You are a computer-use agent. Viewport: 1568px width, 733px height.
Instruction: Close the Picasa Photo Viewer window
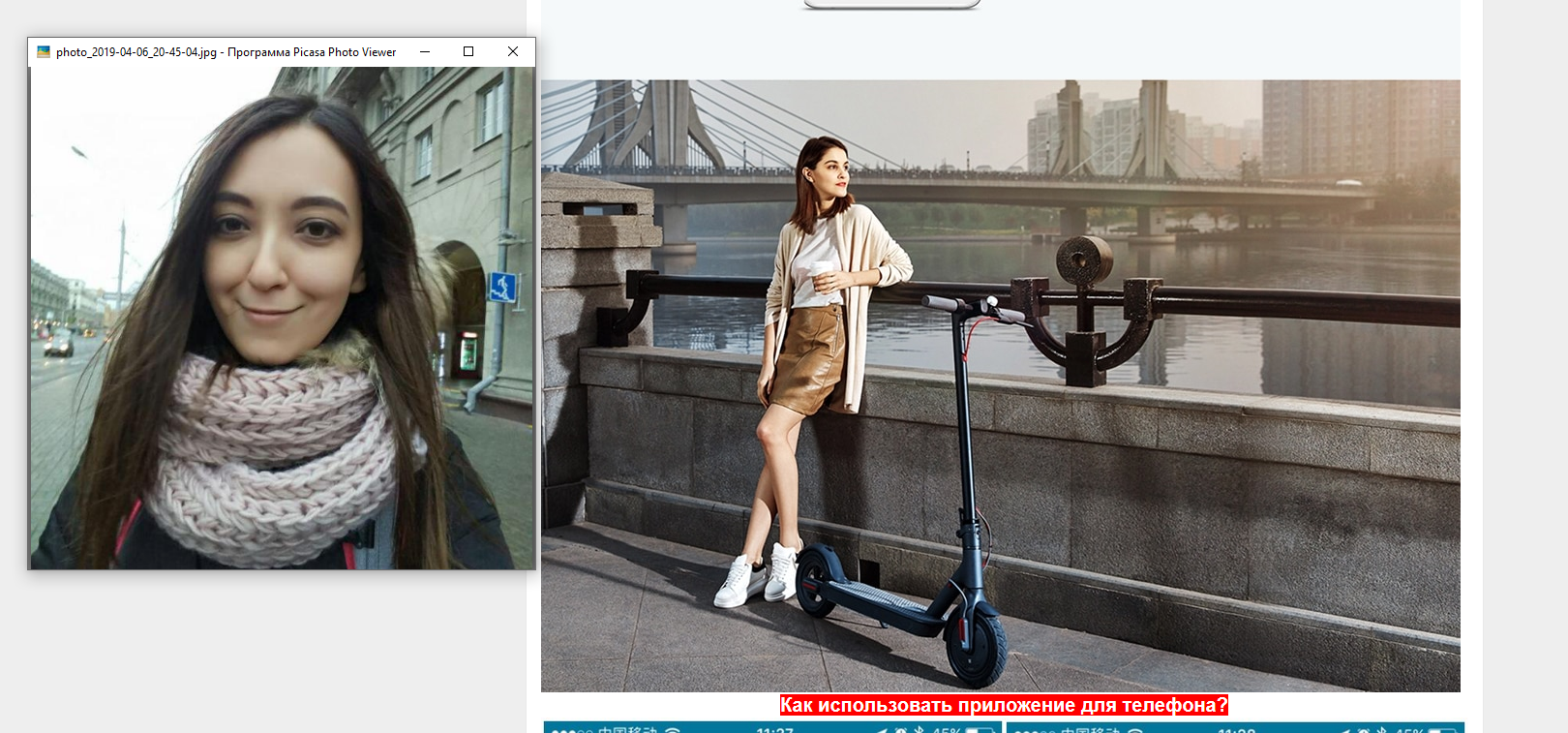[x=513, y=52]
